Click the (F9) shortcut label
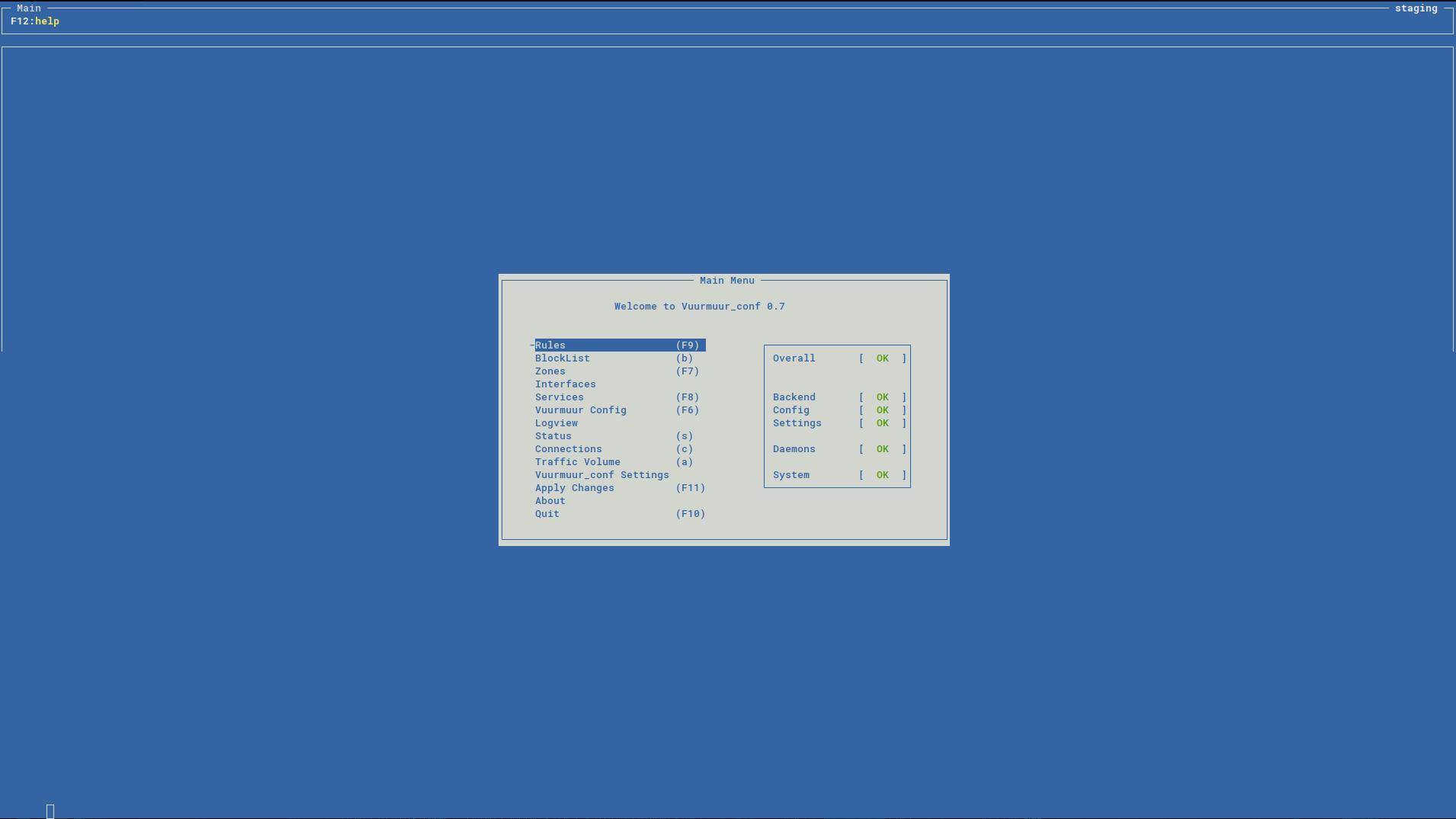This screenshot has height=819, width=1456. [x=688, y=345]
